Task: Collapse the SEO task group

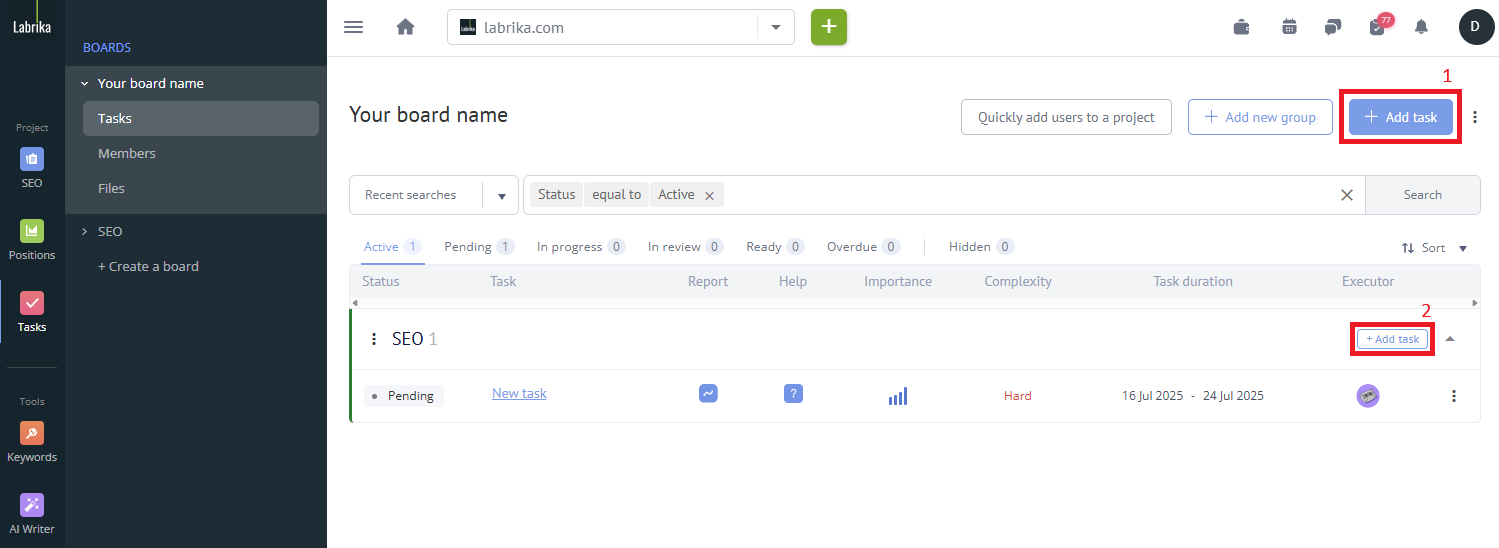Action: 1450,339
